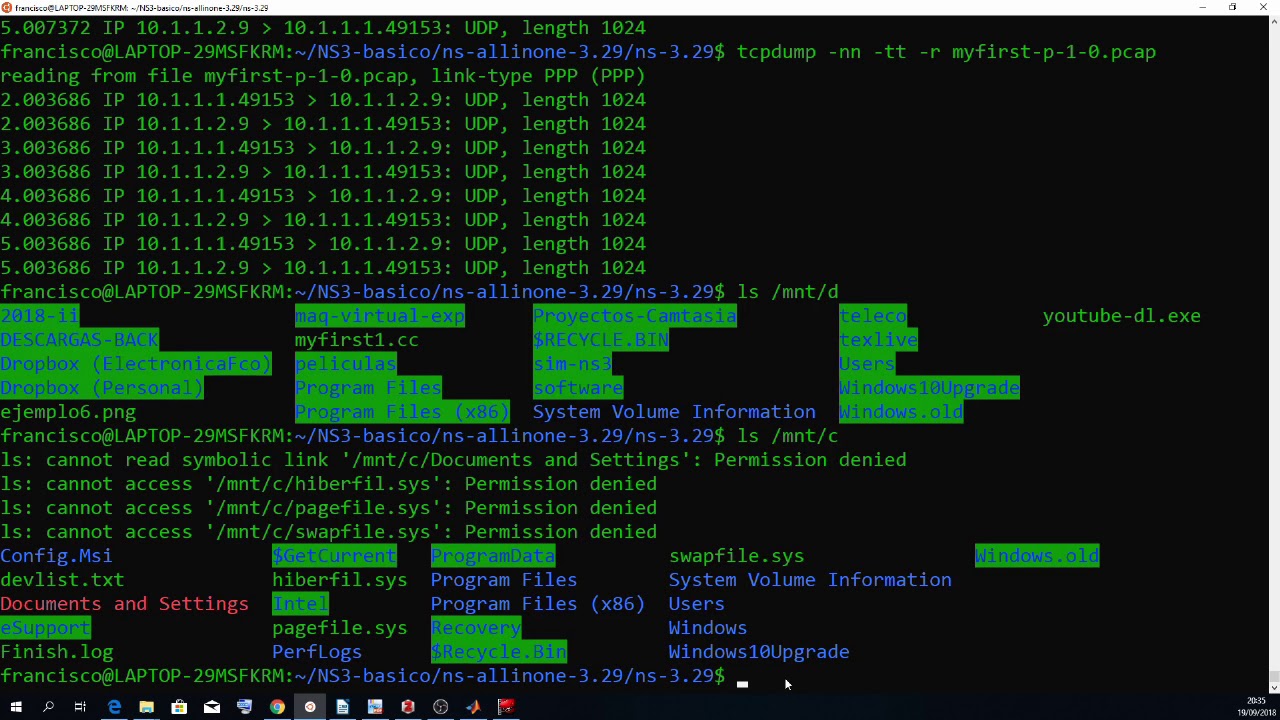Screen dimensions: 1280x720
Task: Open the taskbar clock and date
Action: (x=1256, y=707)
